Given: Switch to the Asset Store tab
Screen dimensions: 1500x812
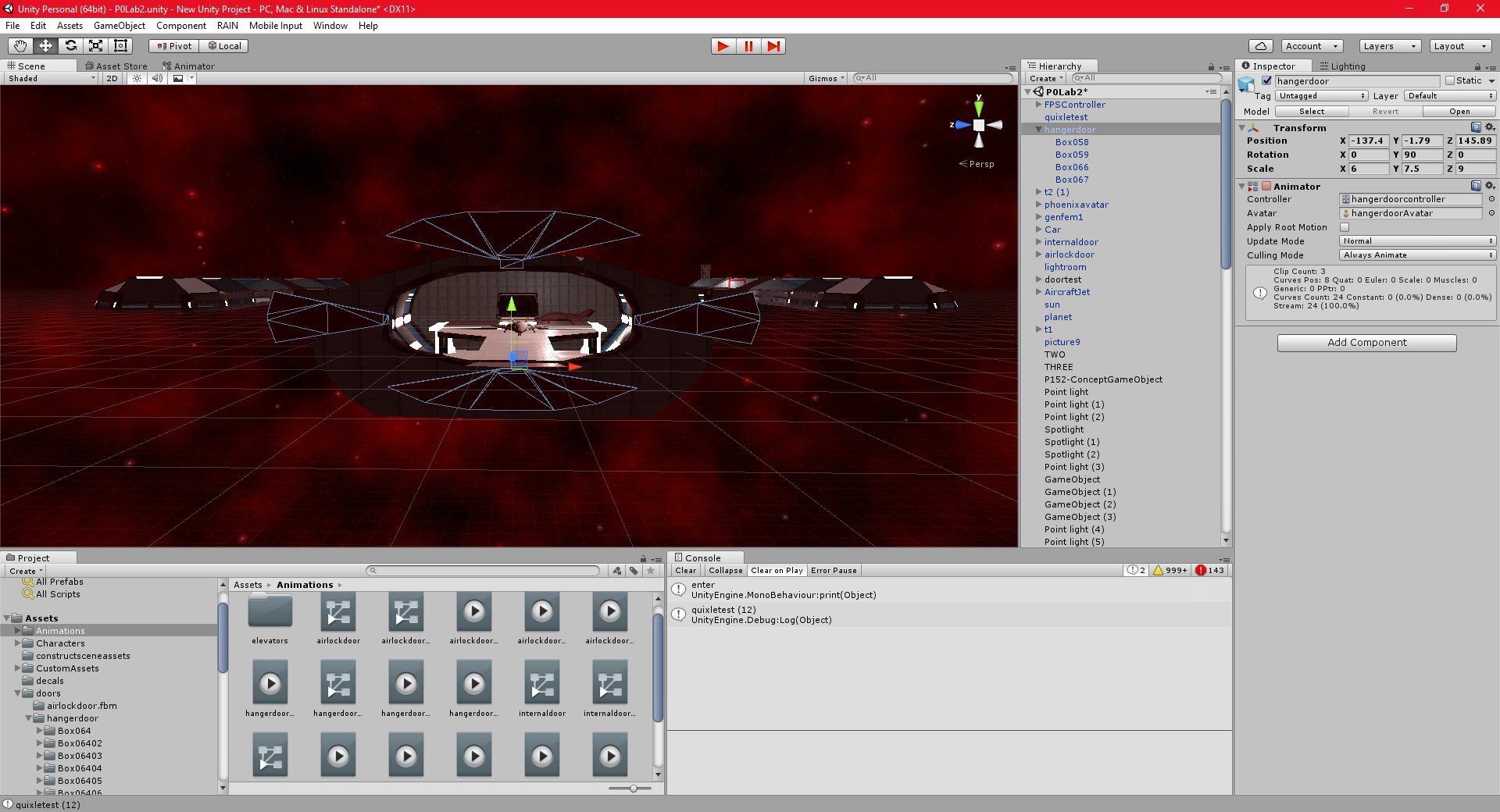Looking at the screenshot, I should point(116,66).
